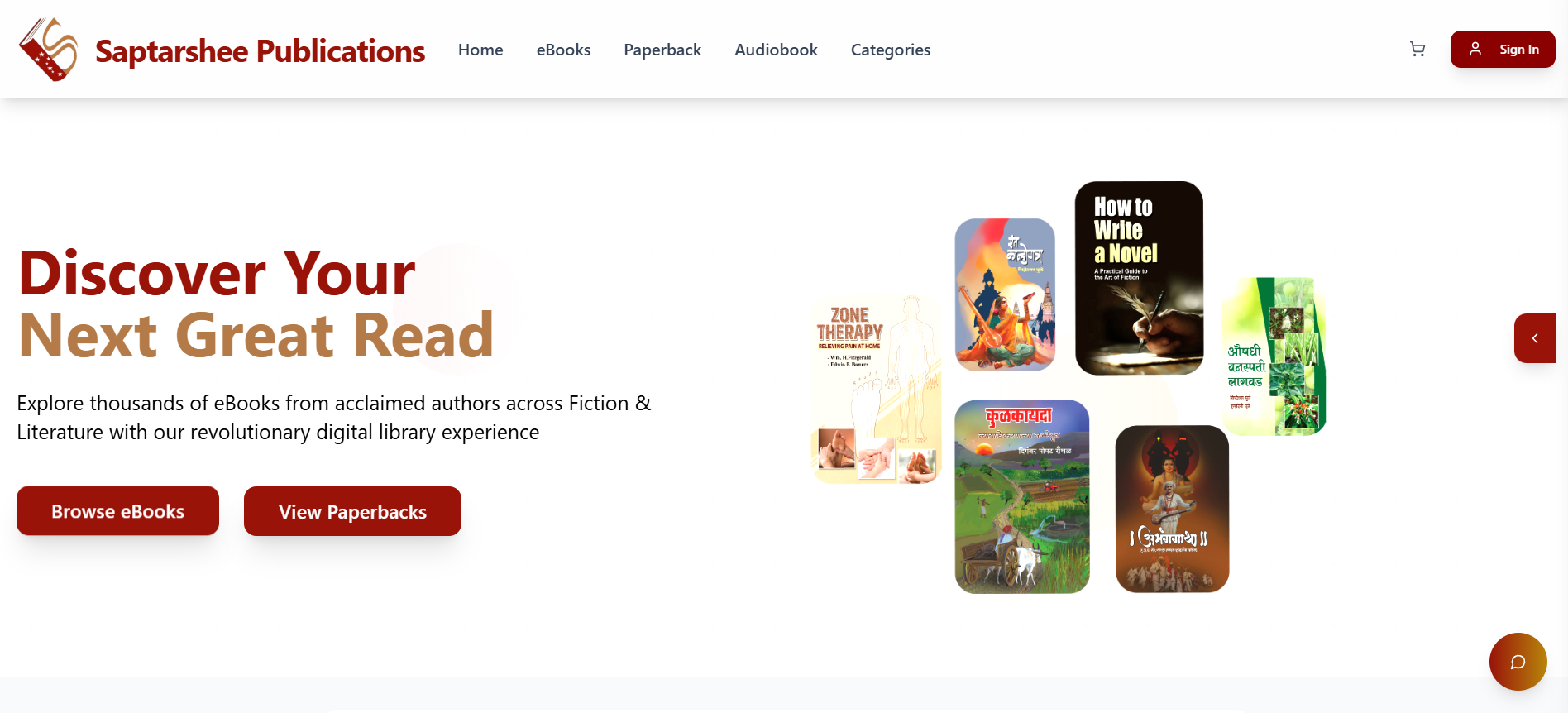
Task: Open the How to Write a Novel cover
Action: tap(1139, 278)
